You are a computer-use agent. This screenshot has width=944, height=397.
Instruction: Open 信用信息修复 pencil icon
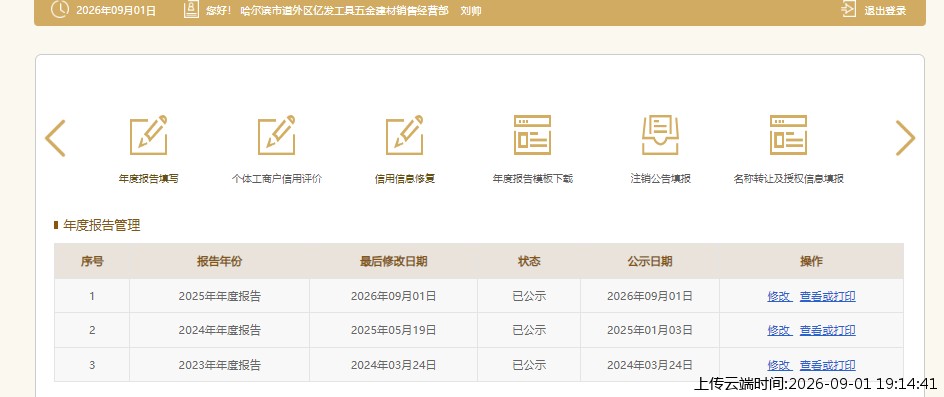click(x=405, y=135)
